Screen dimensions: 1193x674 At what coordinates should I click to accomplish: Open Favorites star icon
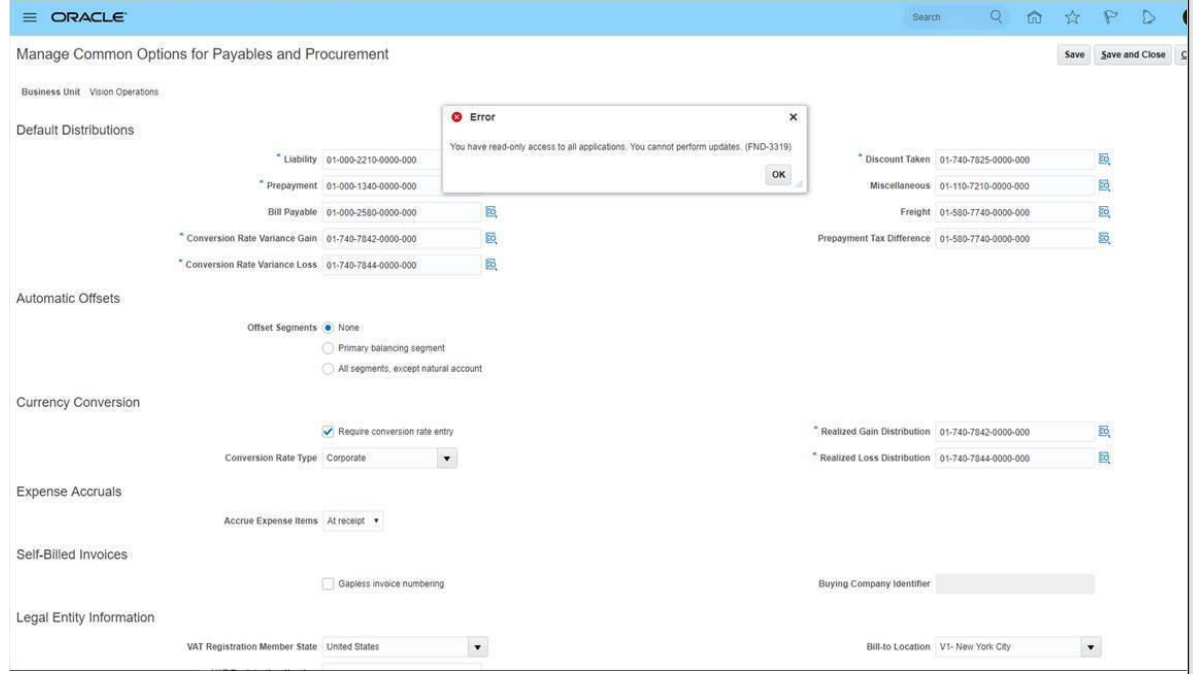click(x=1072, y=17)
